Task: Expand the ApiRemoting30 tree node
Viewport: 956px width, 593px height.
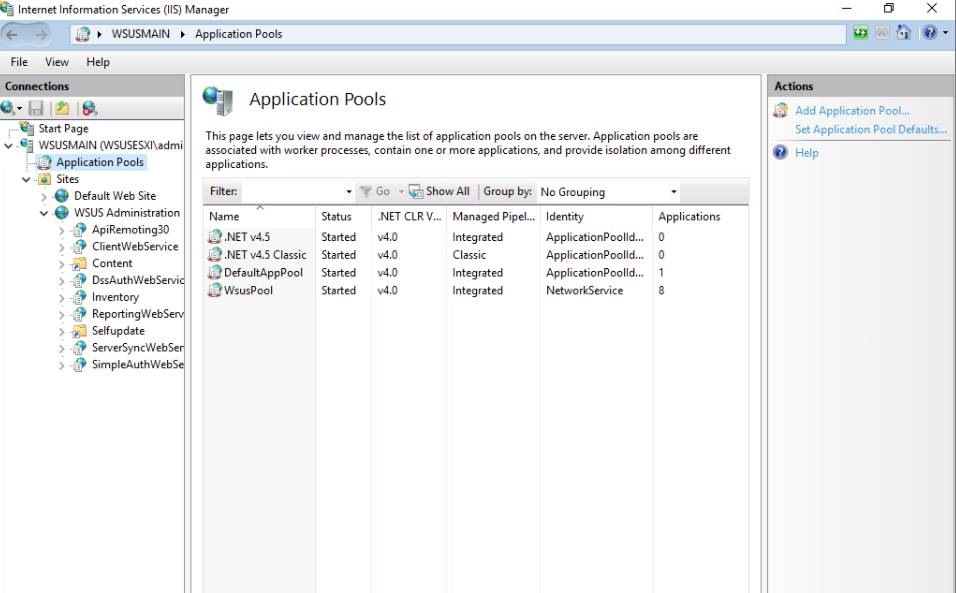Action: [61, 229]
